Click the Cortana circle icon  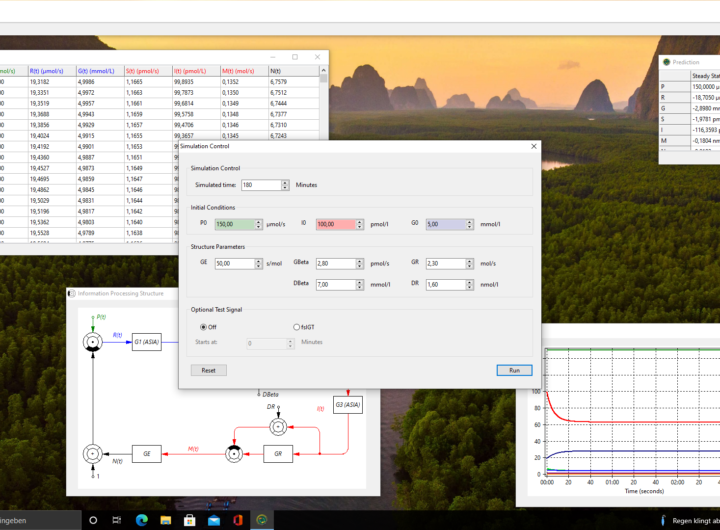click(92, 520)
